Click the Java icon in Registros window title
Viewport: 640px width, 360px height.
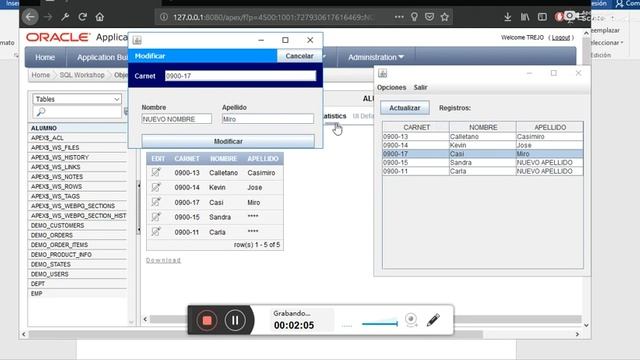coord(382,73)
